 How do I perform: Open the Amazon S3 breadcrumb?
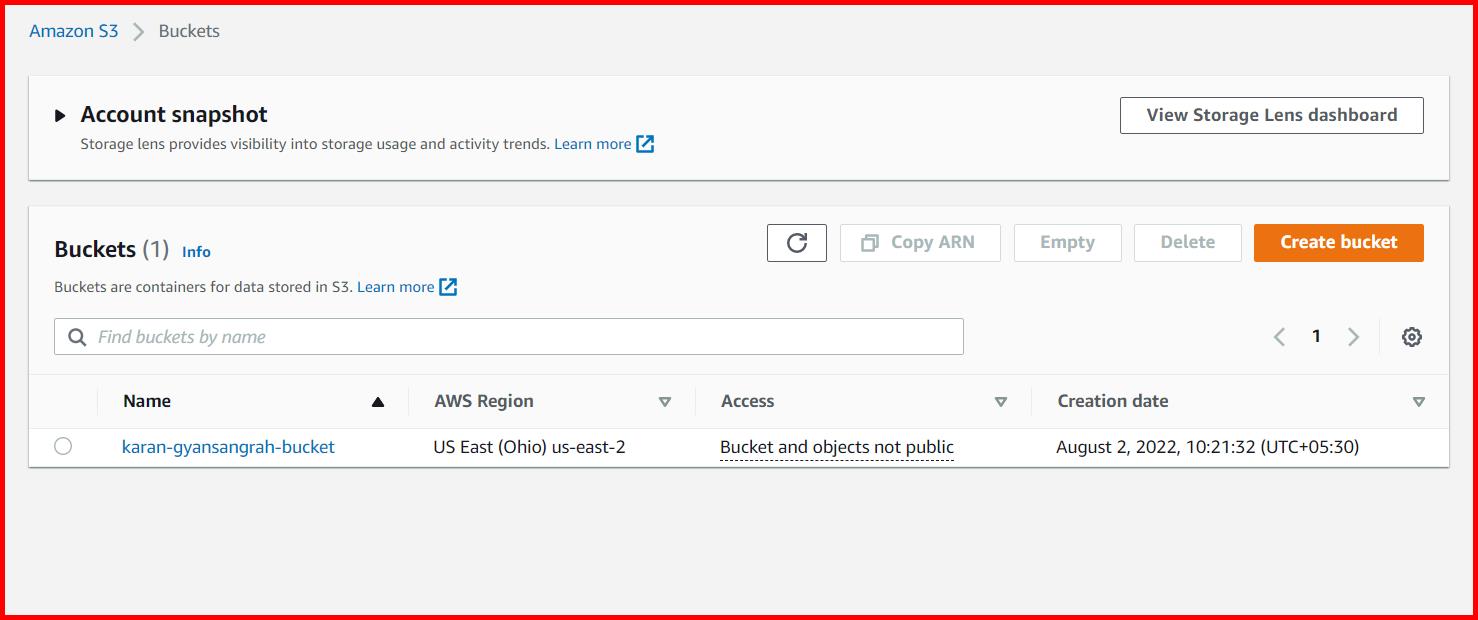point(73,30)
